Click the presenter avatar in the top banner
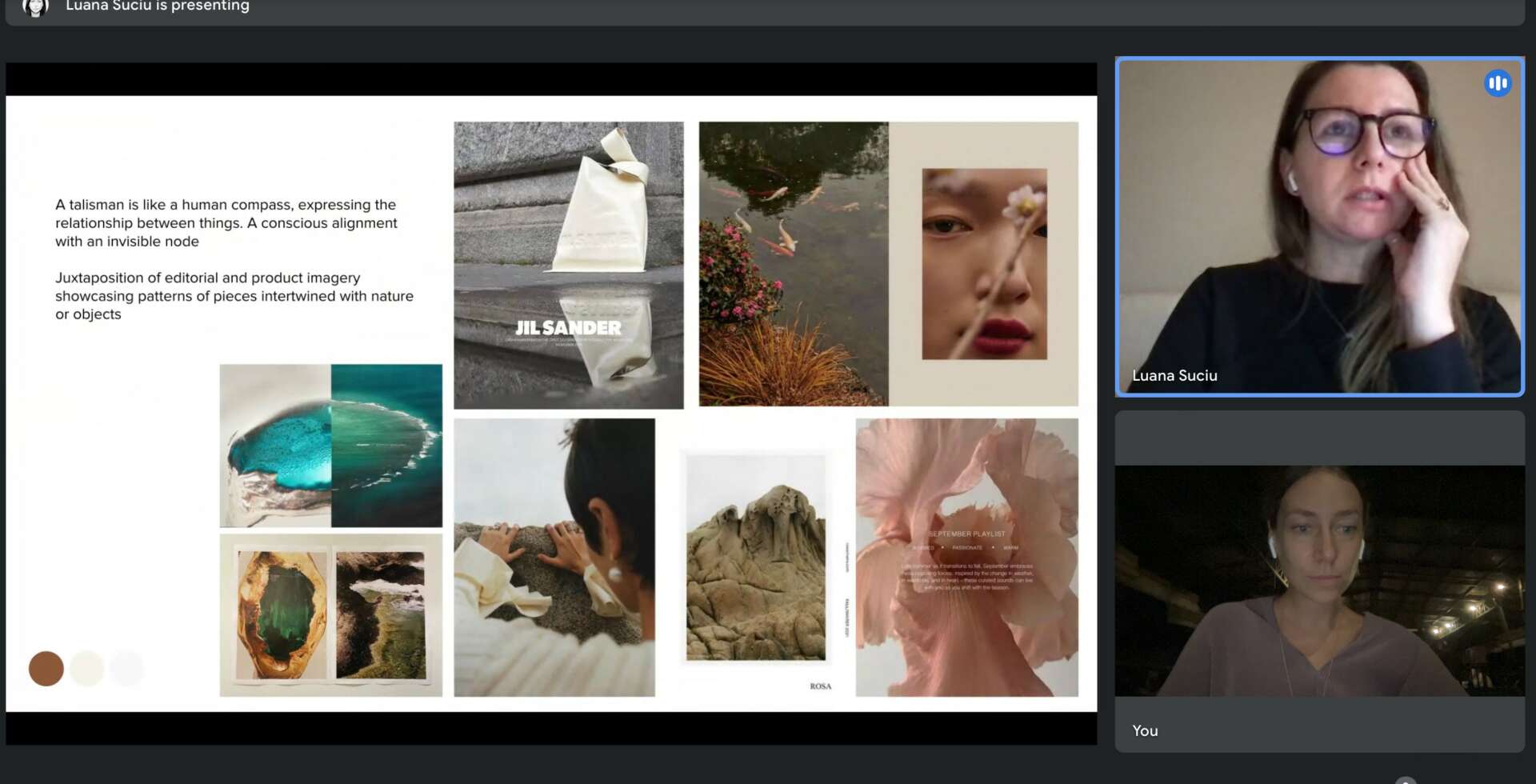Image resolution: width=1536 pixels, height=784 pixels. tap(35, 7)
